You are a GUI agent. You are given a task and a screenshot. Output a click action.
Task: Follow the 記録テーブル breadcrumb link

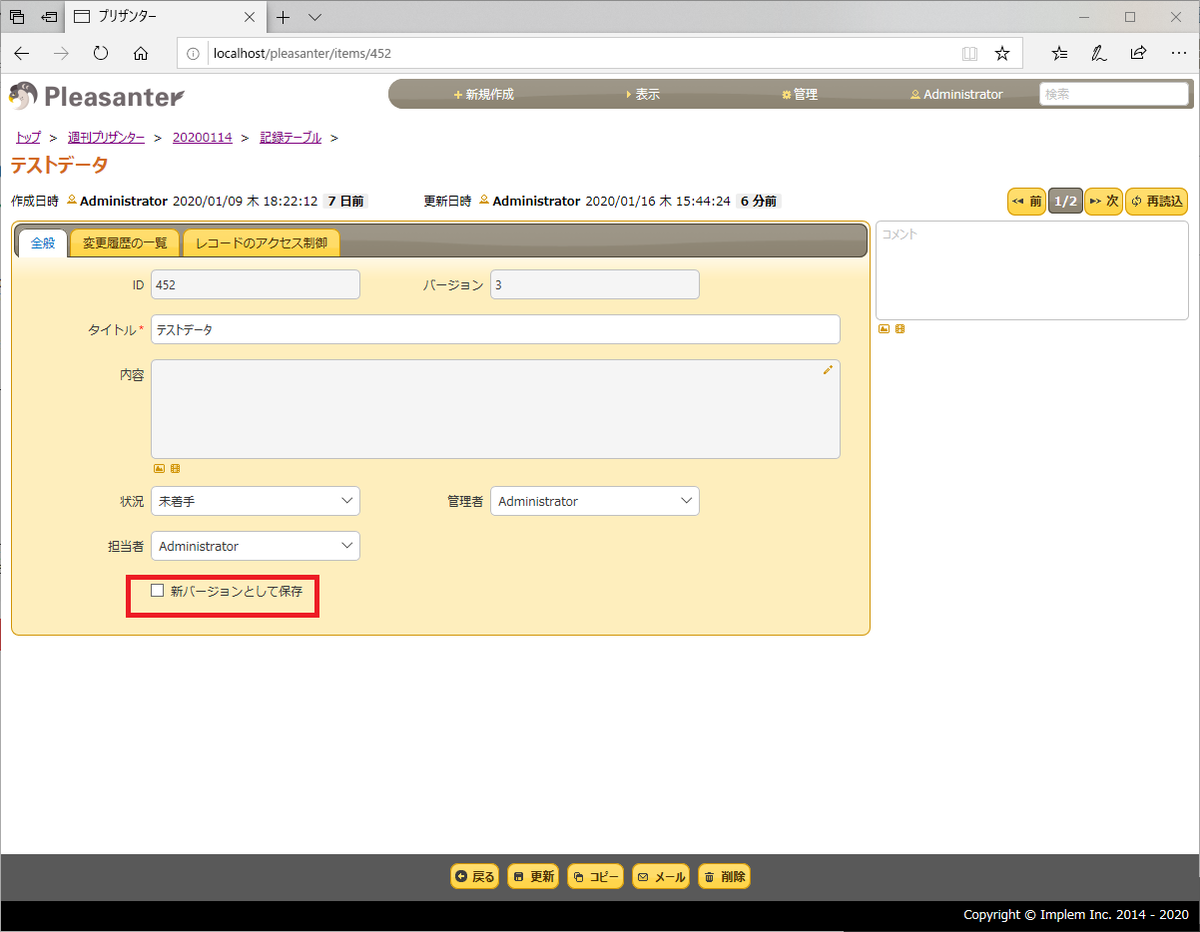[290, 138]
